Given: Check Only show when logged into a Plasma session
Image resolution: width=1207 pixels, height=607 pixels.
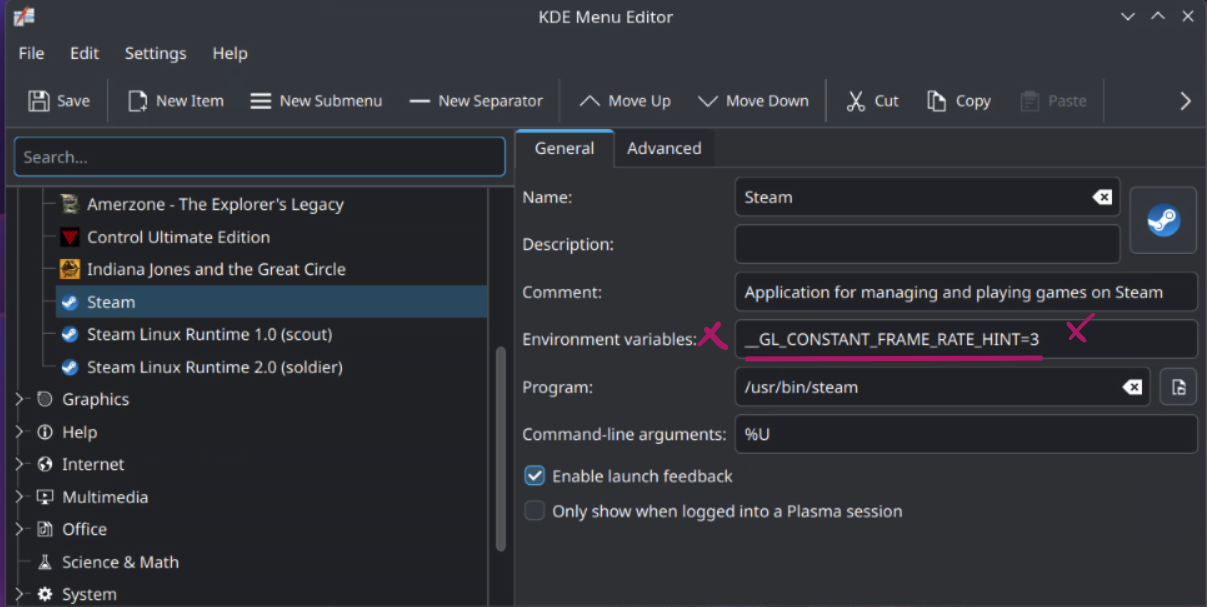Looking at the screenshot, I should (x=534, y=510).
